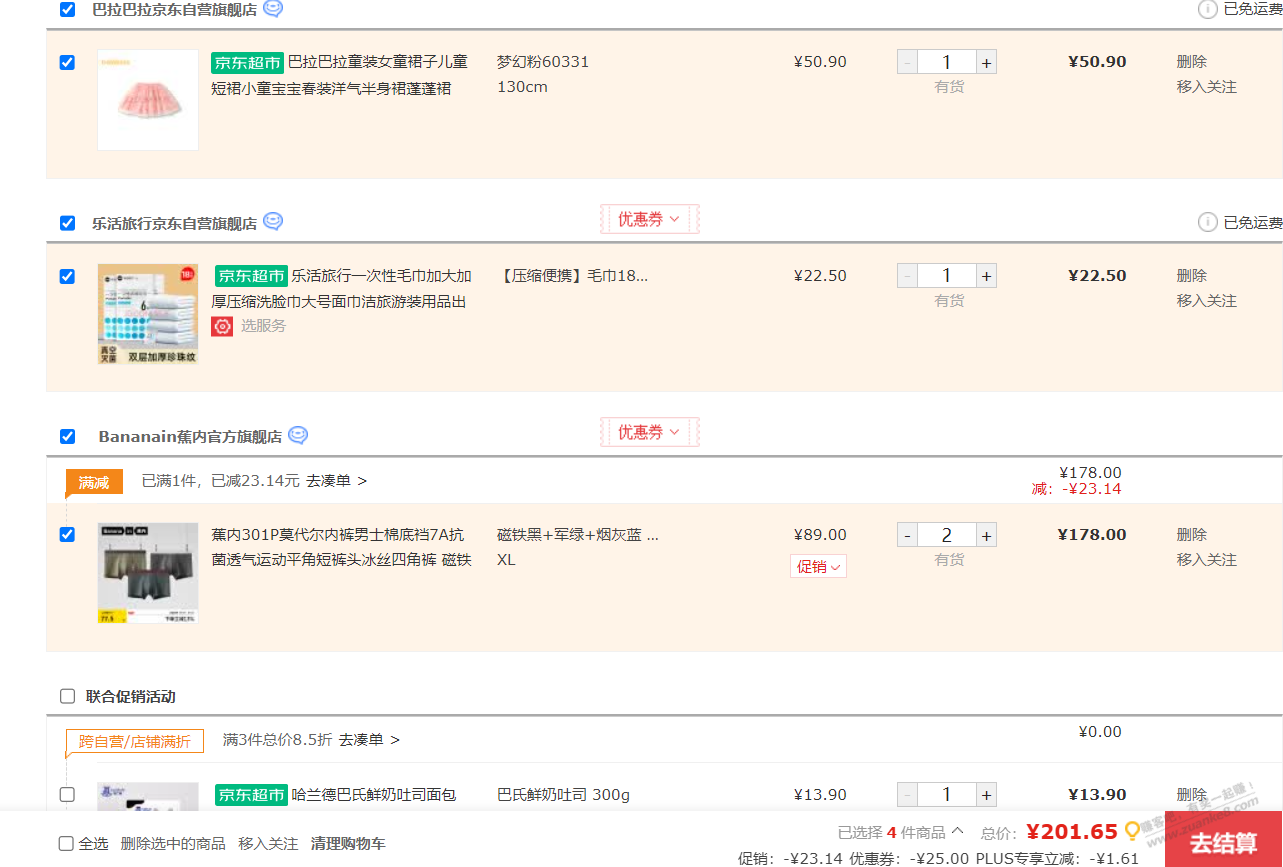Click free shipping info icon for 乐活旅行 store
This screenshot has height=867, width=1283.
pyautogui.click(x=1208, y=222)
